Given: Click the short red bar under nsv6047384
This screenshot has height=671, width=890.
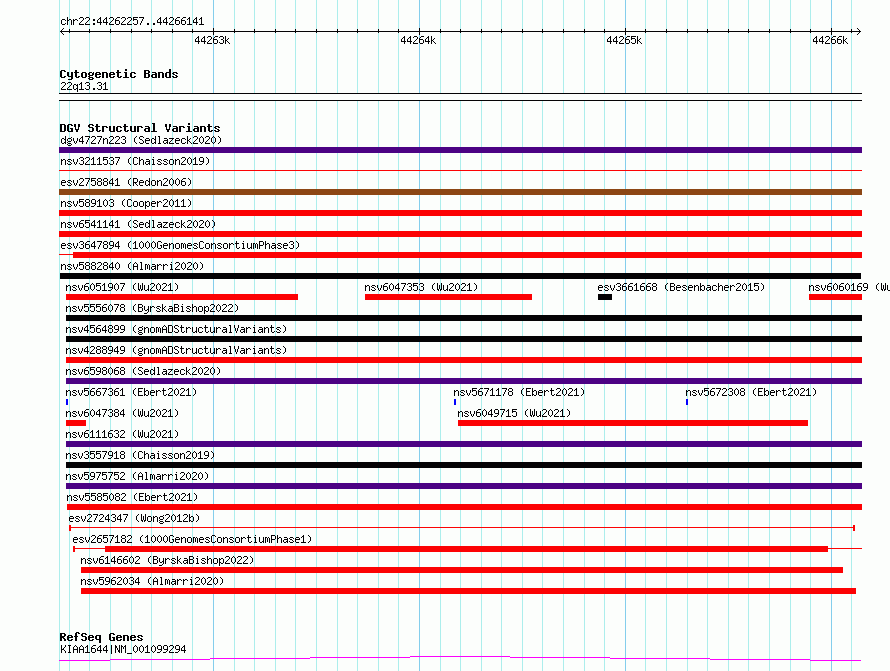Looking at the screenshot, I should 76,423.
